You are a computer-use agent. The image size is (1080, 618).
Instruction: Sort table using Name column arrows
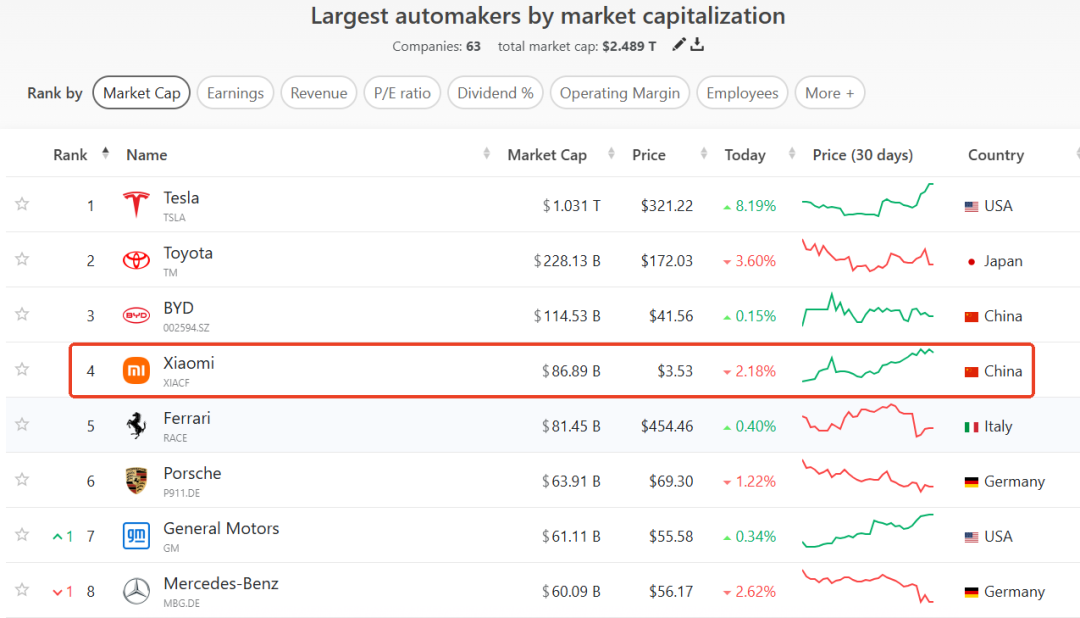click(x=486, y=153)
